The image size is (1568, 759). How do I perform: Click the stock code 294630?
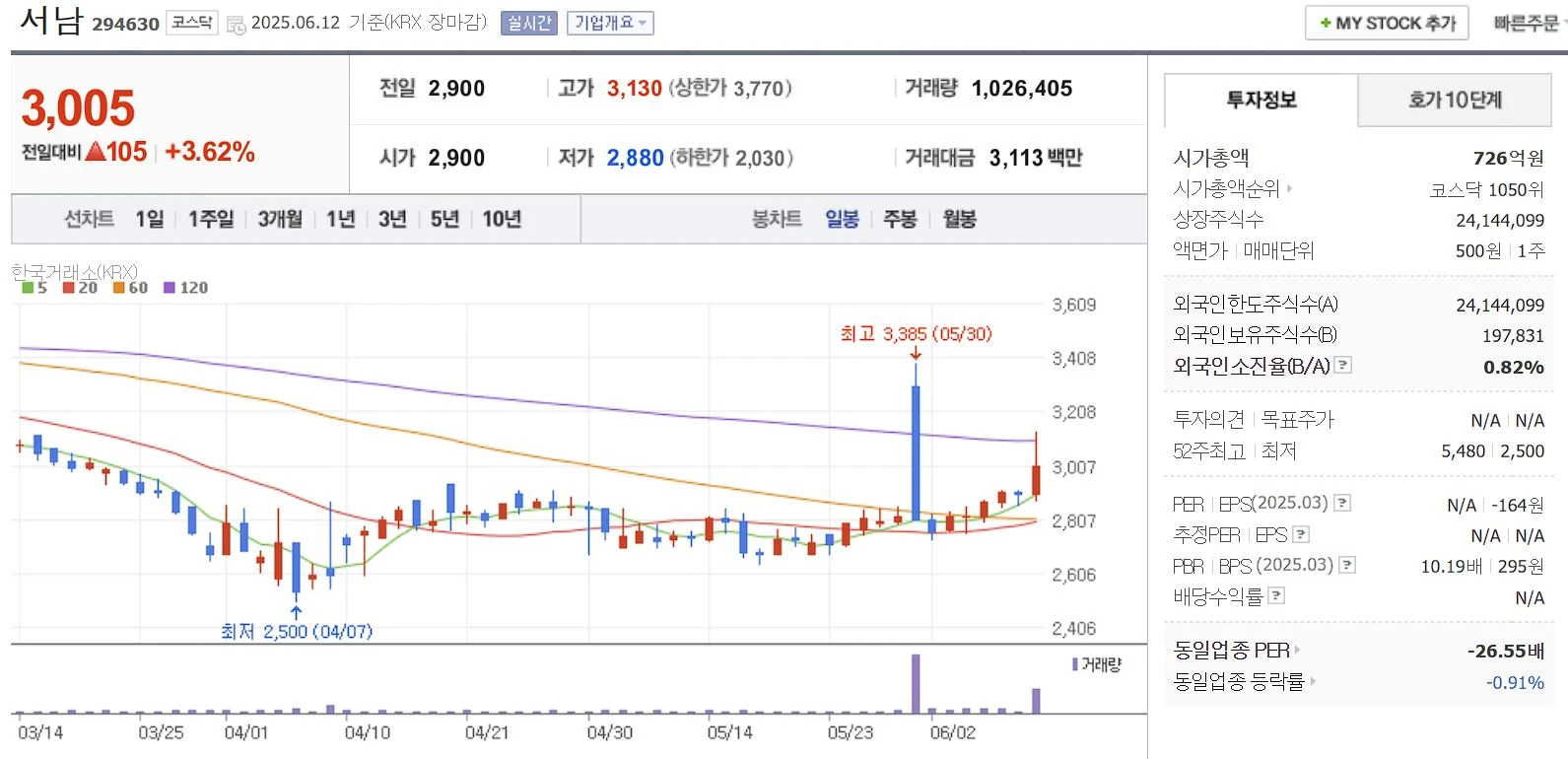125,25
